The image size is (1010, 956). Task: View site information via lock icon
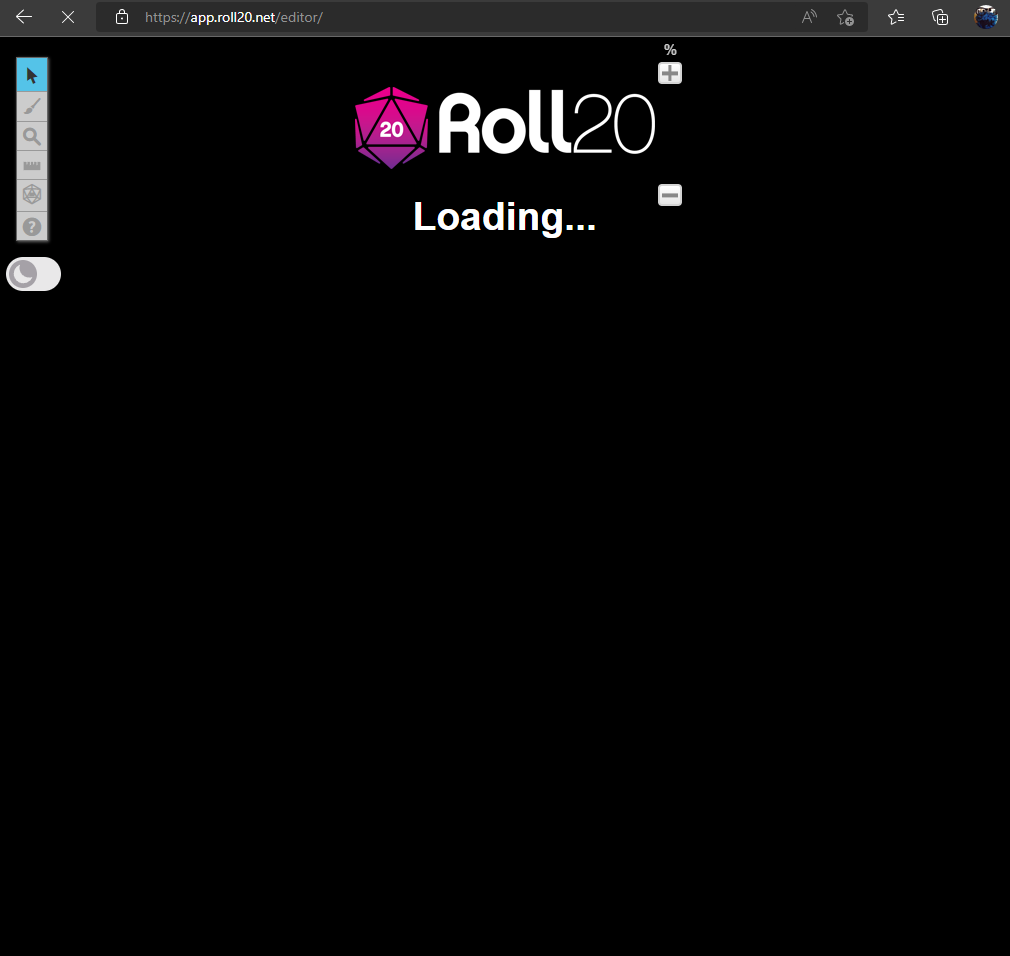122,17
